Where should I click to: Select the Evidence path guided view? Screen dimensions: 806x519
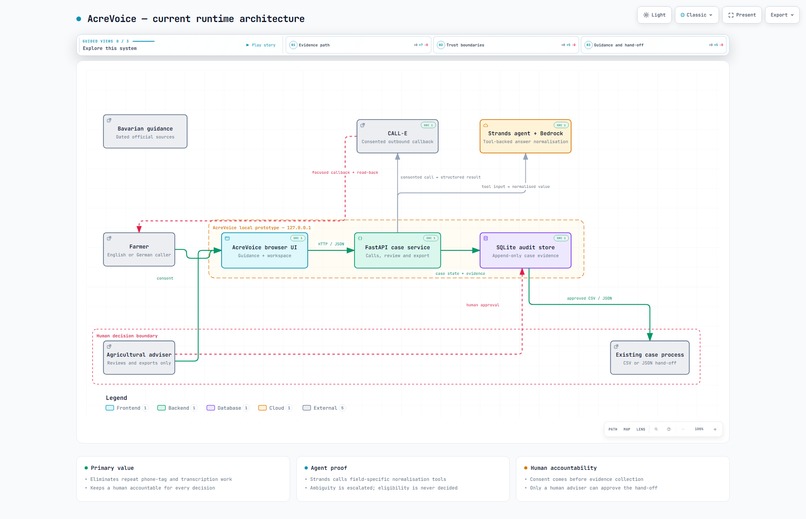358,45
